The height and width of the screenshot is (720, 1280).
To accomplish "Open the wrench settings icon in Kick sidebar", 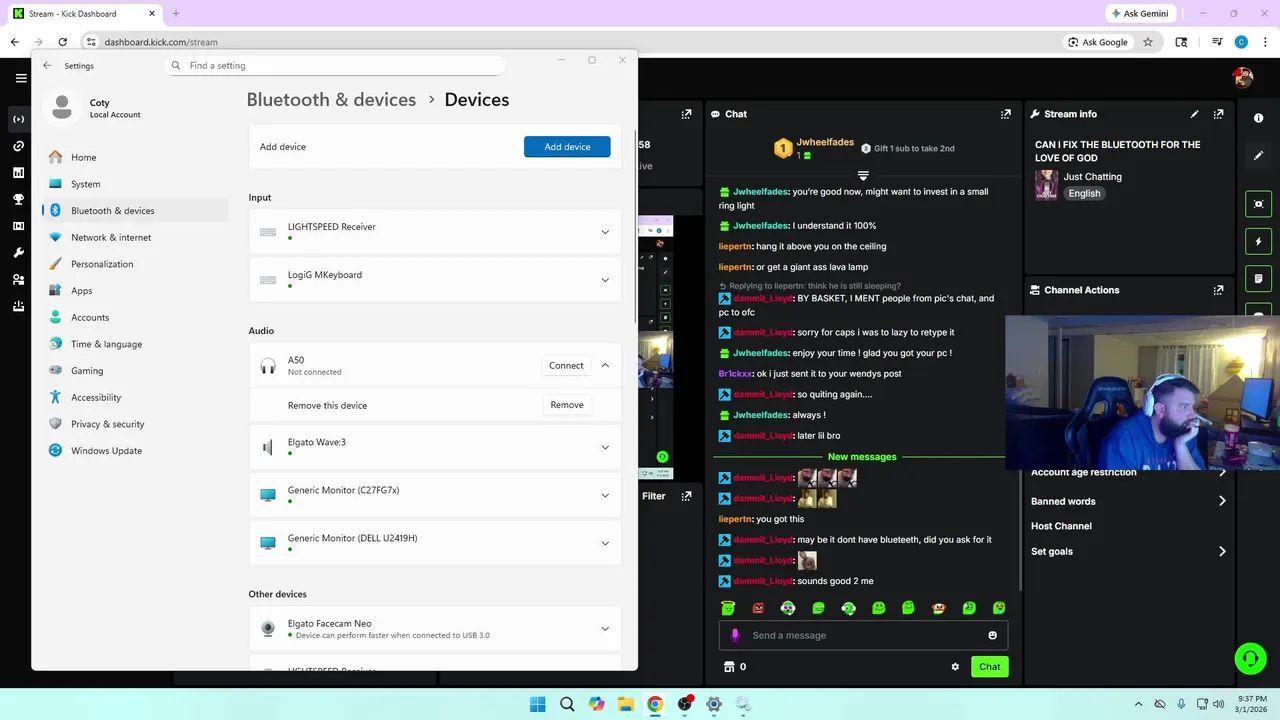I will coord(18,253).
